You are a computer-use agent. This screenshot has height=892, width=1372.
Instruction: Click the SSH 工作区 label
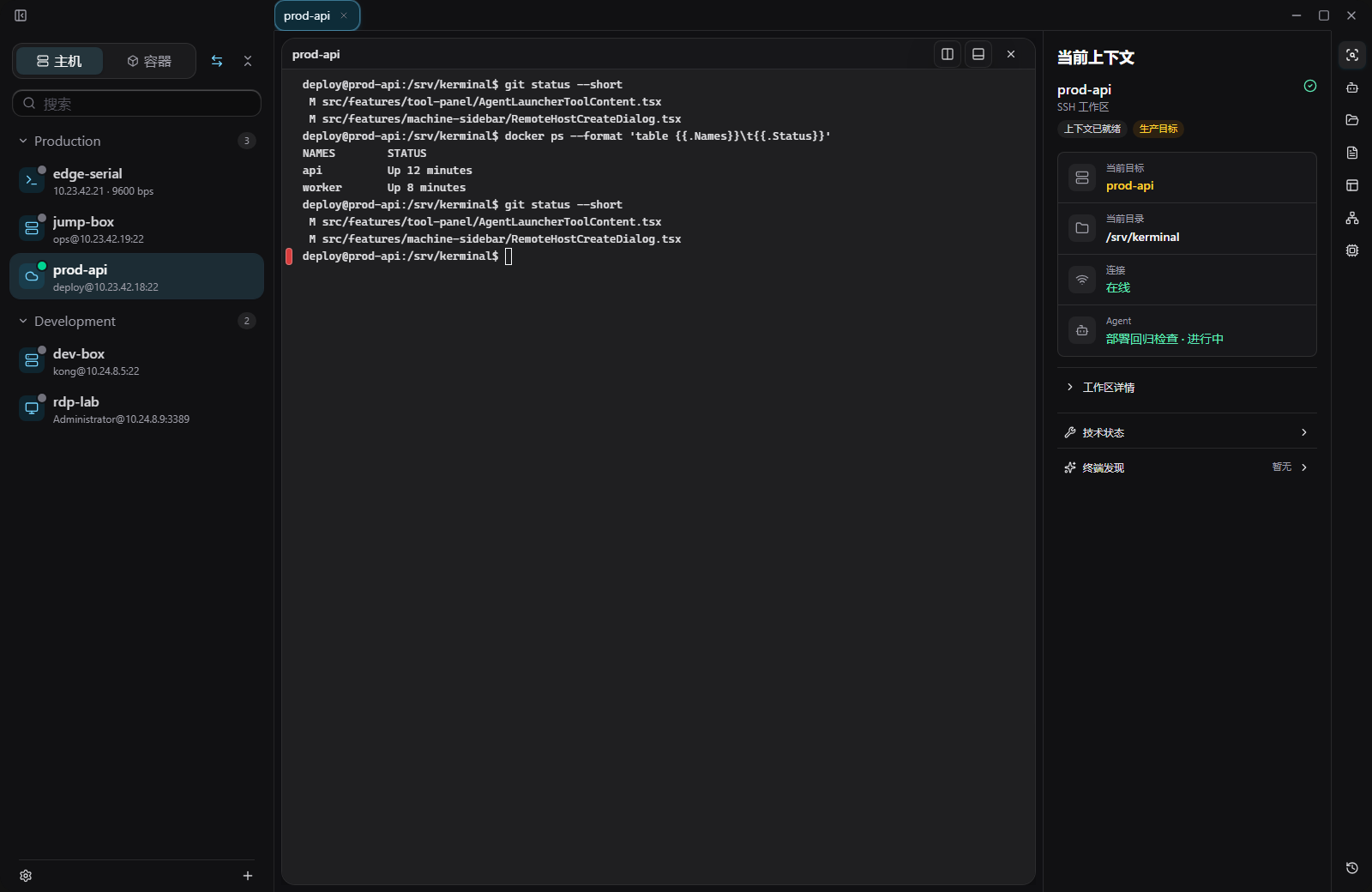[1083, 107]
